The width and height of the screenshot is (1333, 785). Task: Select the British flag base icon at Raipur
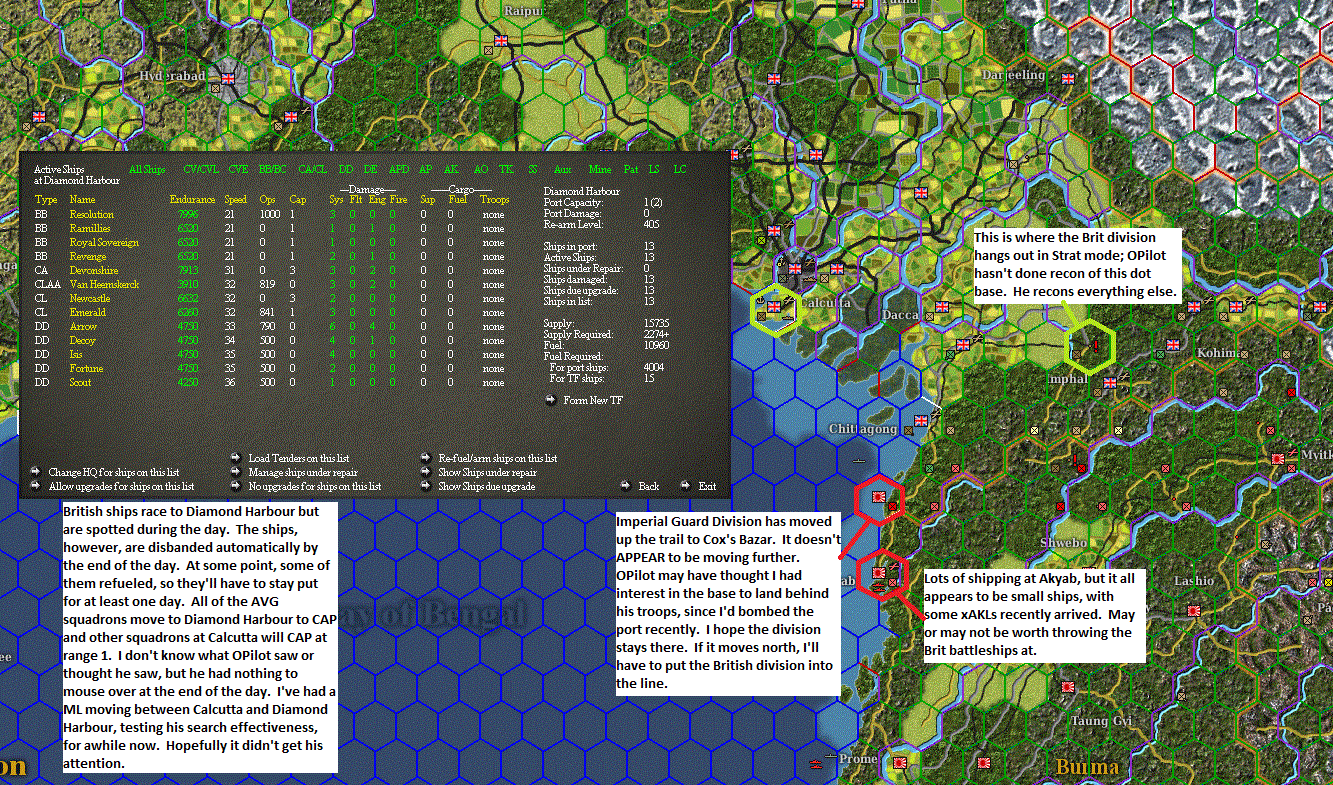tap(502, 41)
